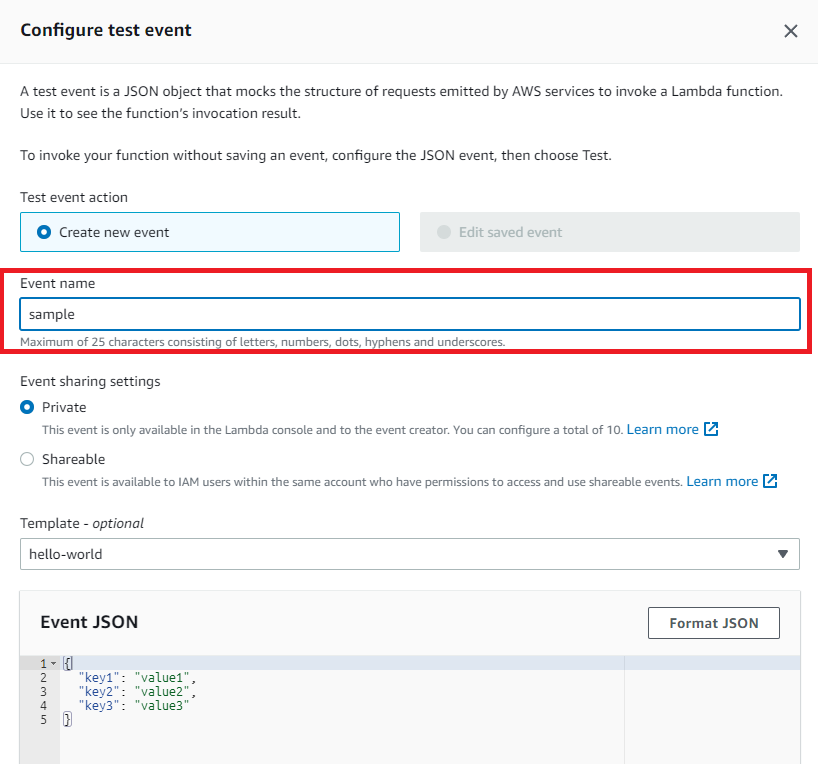Select the Edit saved event option
This screenshot has height=764, width=818.
coord(443,231)
